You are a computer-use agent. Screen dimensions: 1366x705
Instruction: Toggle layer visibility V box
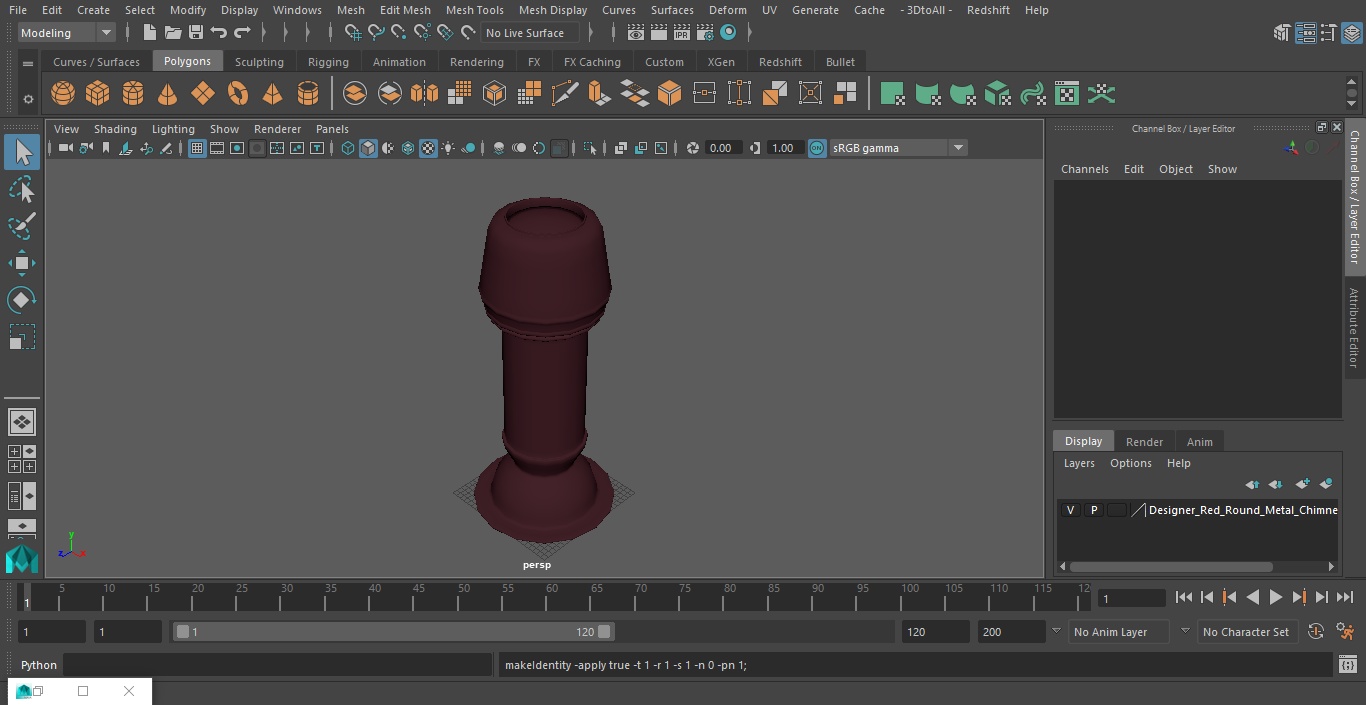[1071, 510]
